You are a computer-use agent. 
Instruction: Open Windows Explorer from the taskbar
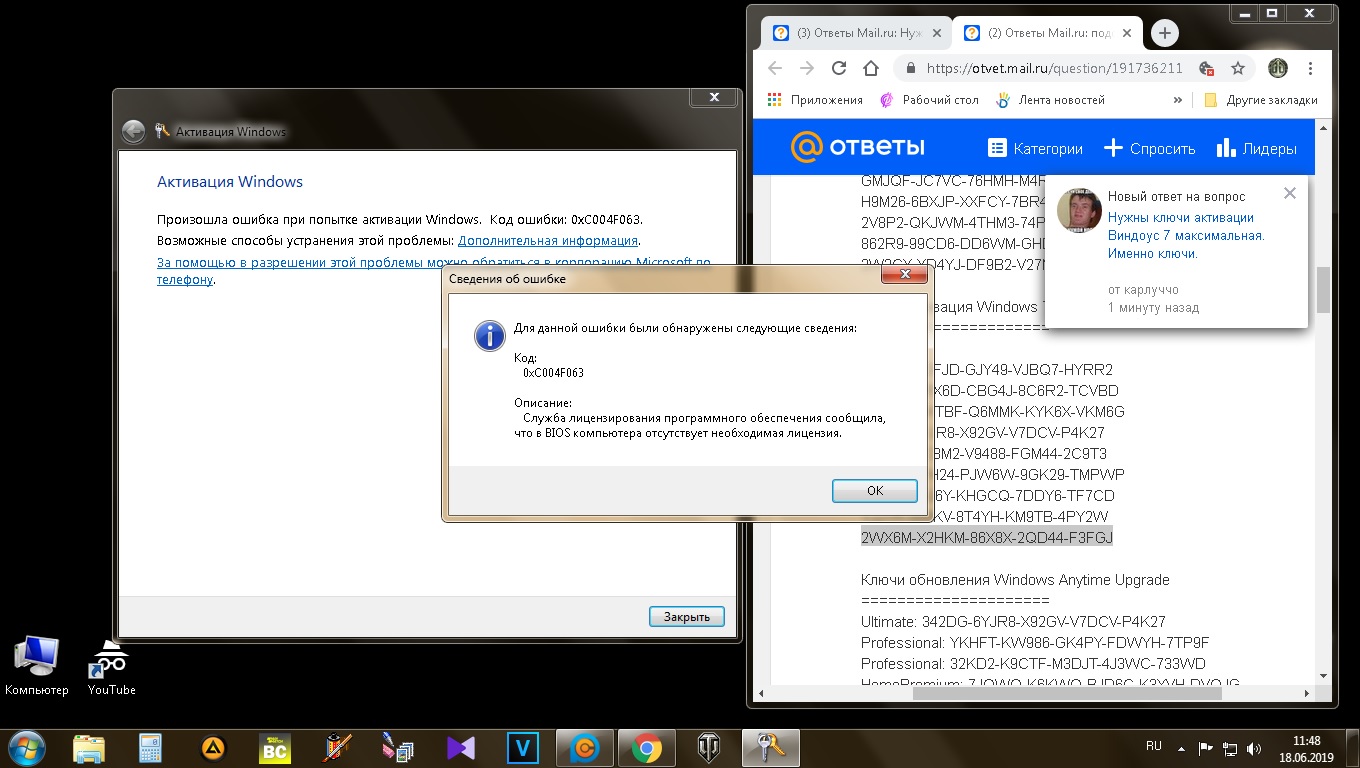point(88,748)
